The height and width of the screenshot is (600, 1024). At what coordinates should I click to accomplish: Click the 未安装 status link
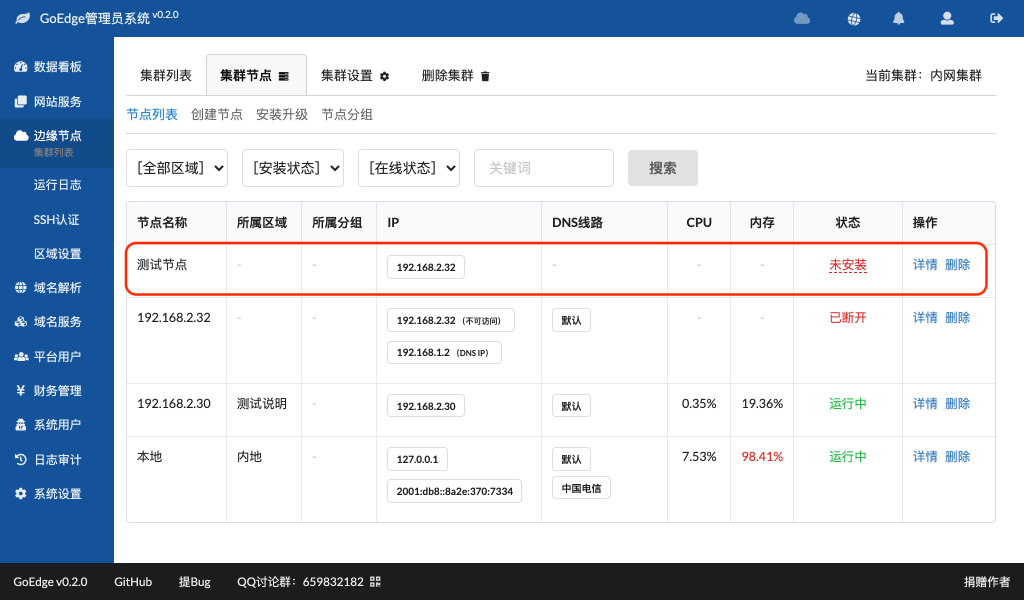click(848, 265)
